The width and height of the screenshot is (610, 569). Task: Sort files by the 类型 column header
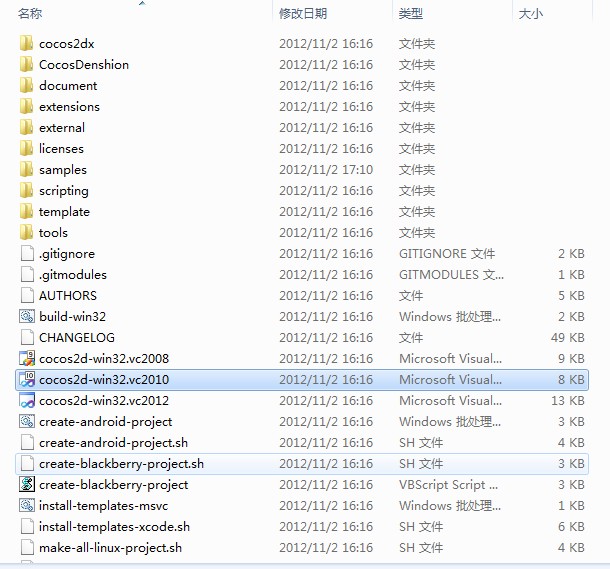pos(411,14)
